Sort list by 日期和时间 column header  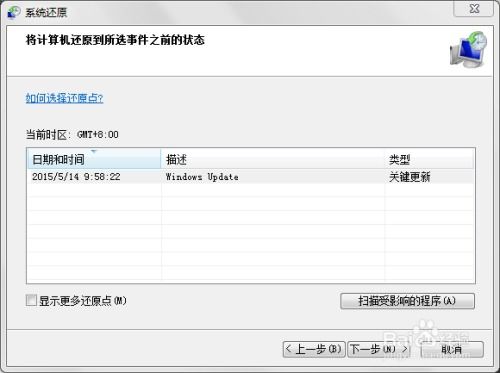94,159
